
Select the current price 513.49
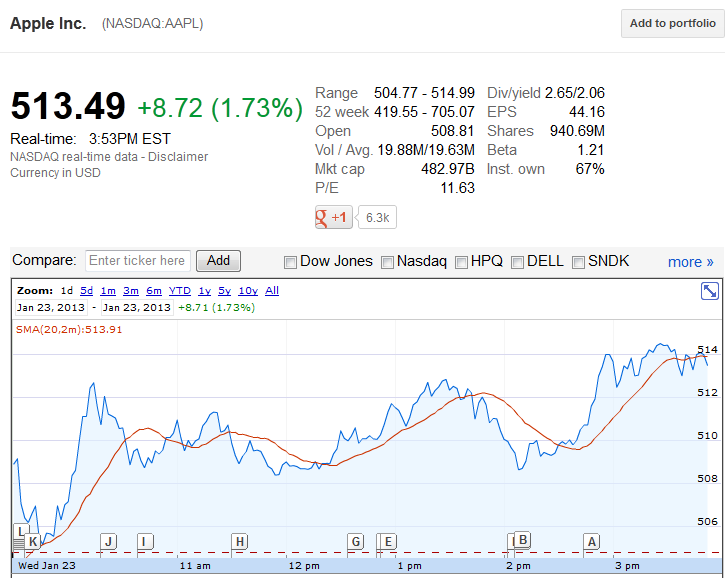click(68, 106)
